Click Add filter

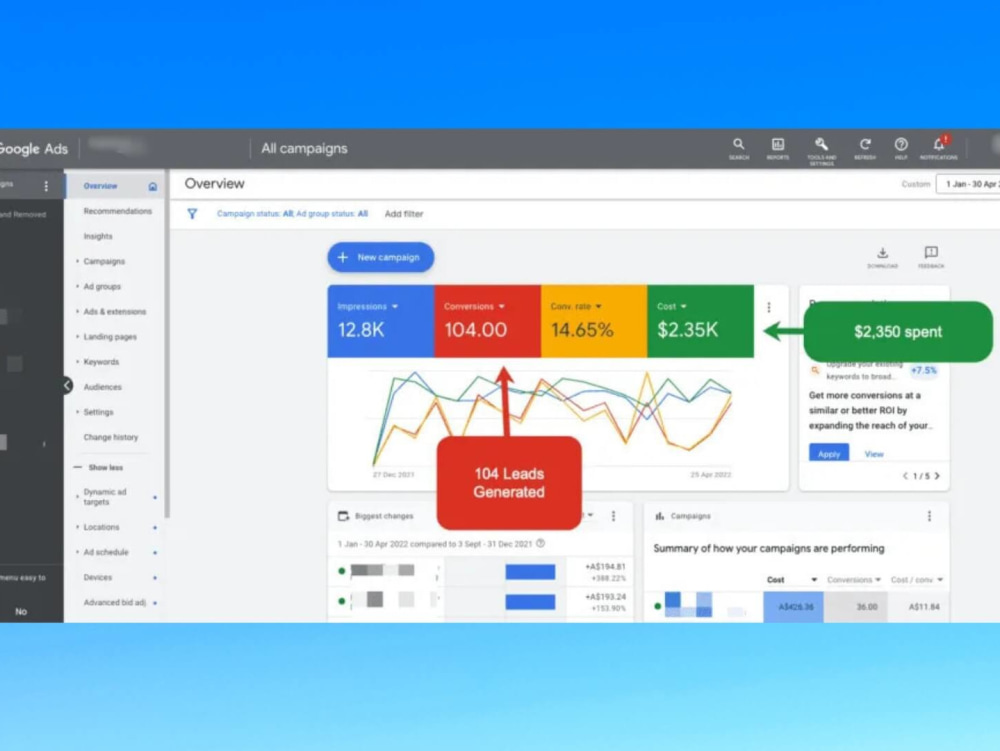click(x=404, y=214)
